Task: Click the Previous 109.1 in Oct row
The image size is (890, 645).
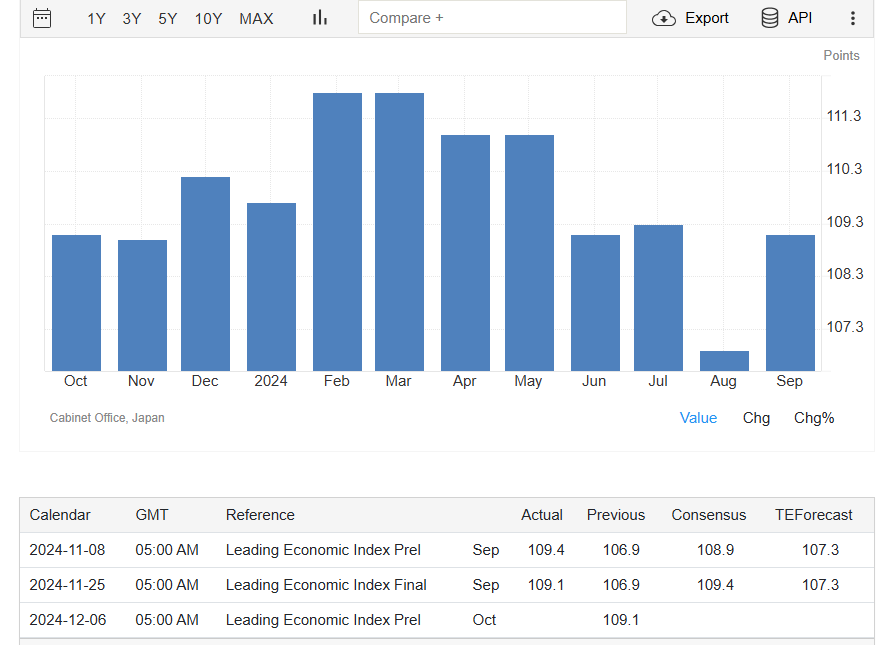Action: tap(621, 620)
